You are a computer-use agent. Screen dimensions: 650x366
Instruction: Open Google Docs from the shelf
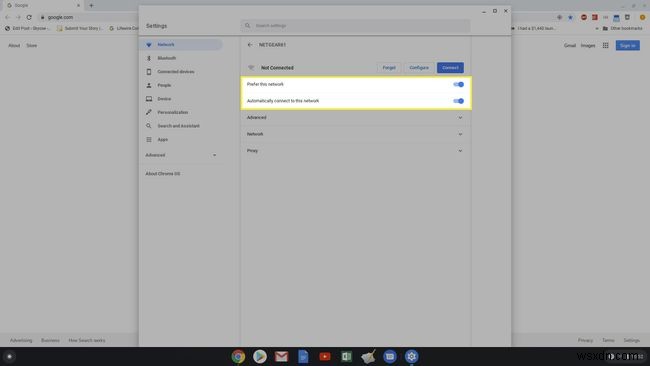[x=303, y=356]
